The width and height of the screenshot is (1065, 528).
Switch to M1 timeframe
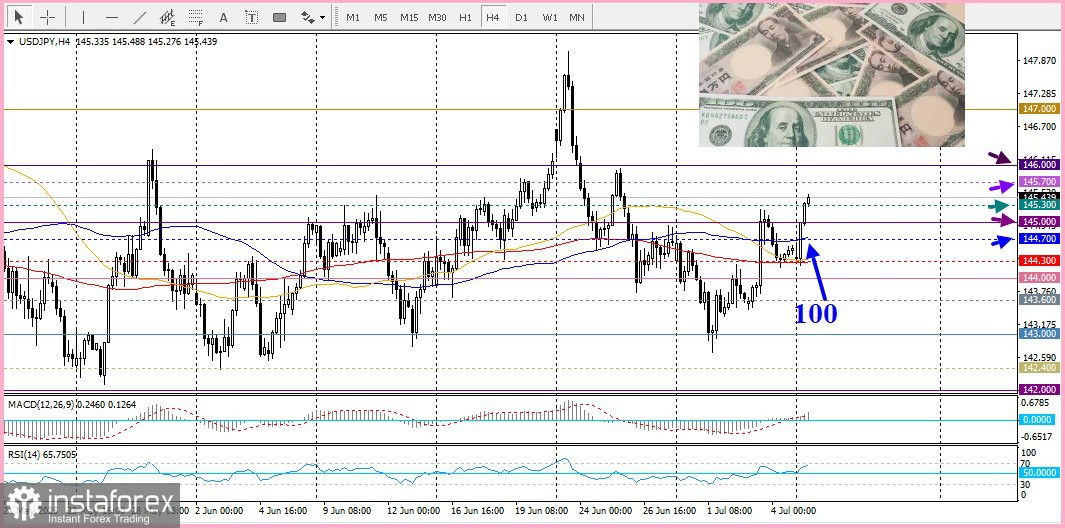point(353,17)
